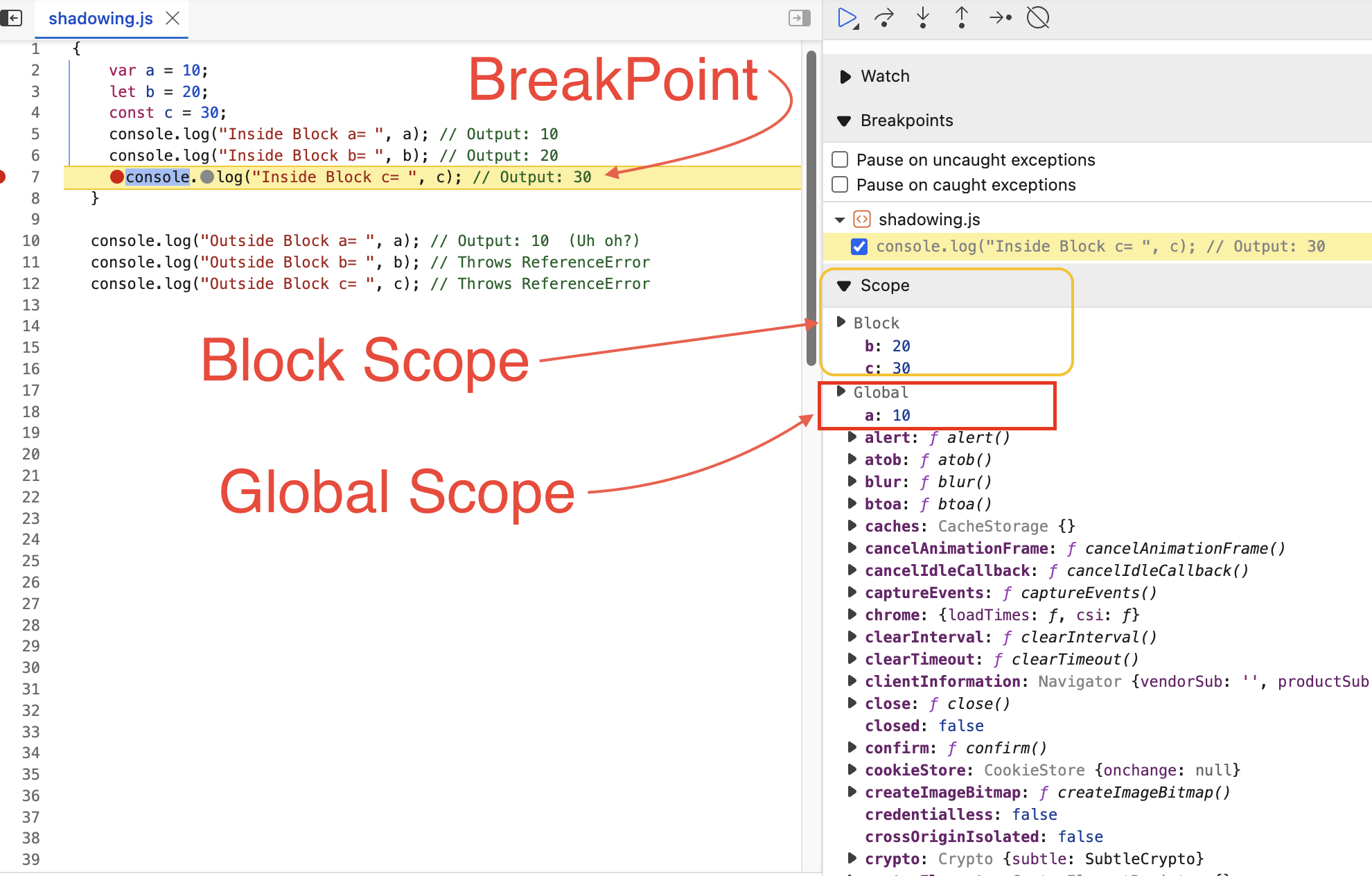Click the var a = 10 code line

(x=158, y=70)
